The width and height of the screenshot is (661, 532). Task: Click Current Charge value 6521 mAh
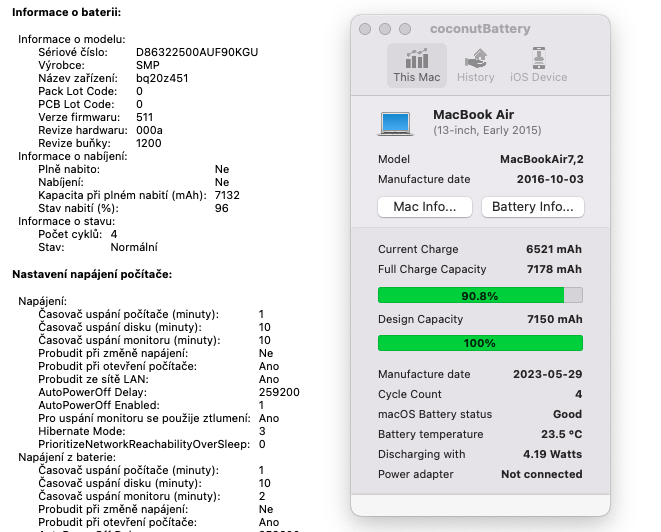554,249
